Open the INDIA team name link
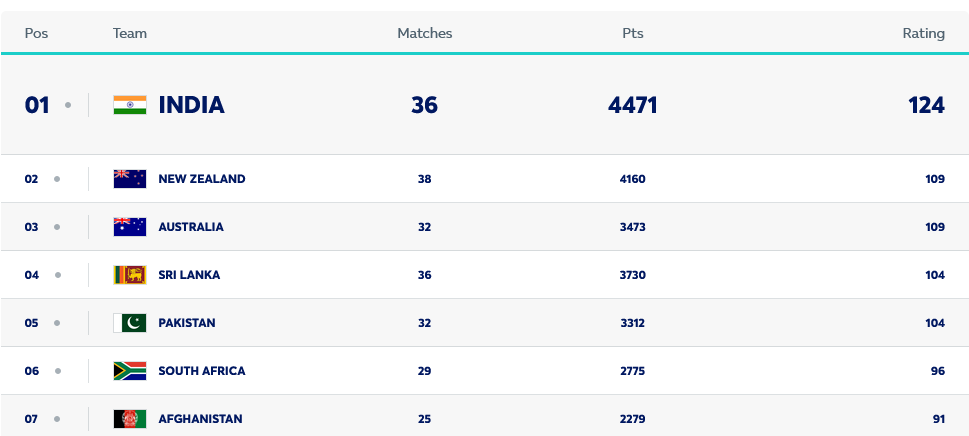This screenshot has height=436, width=969. 191,105
